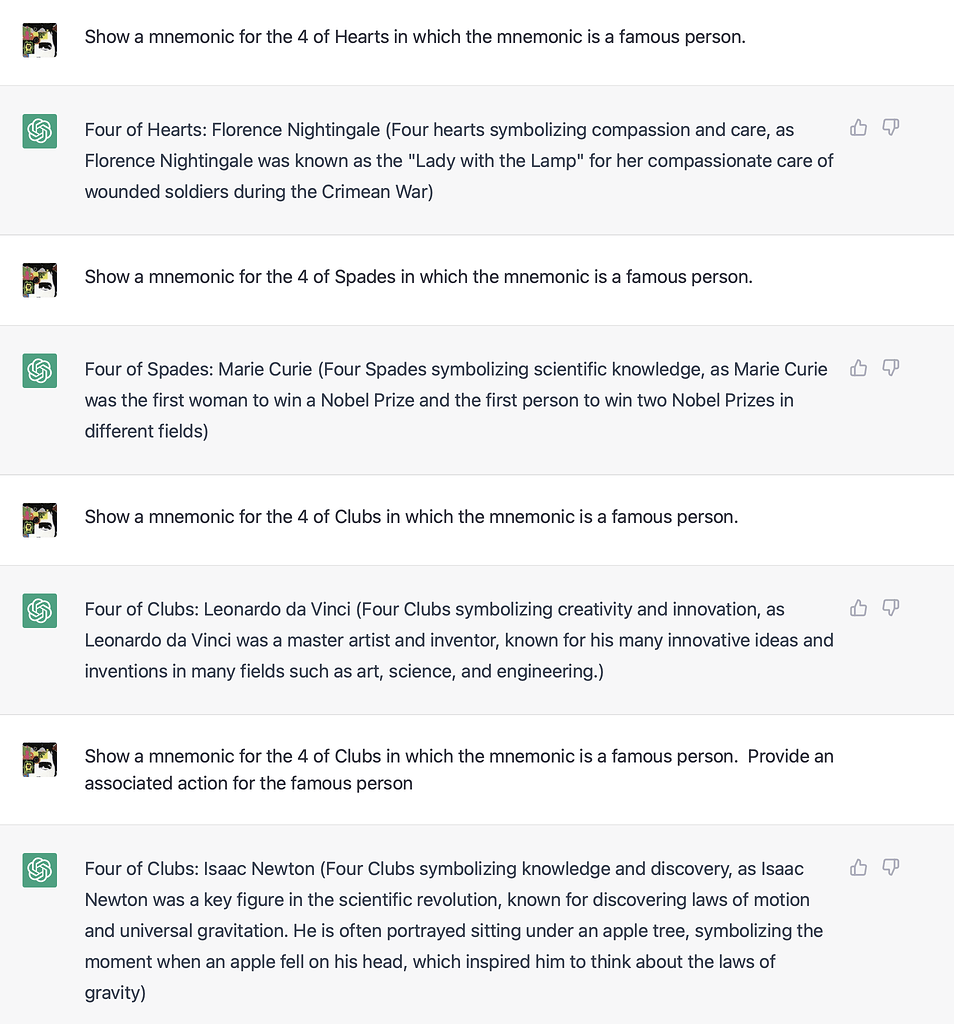Thumbs down the Florence Nightingale response
Viewport: 954px width, 1024px height.
(x=891, y=127)
